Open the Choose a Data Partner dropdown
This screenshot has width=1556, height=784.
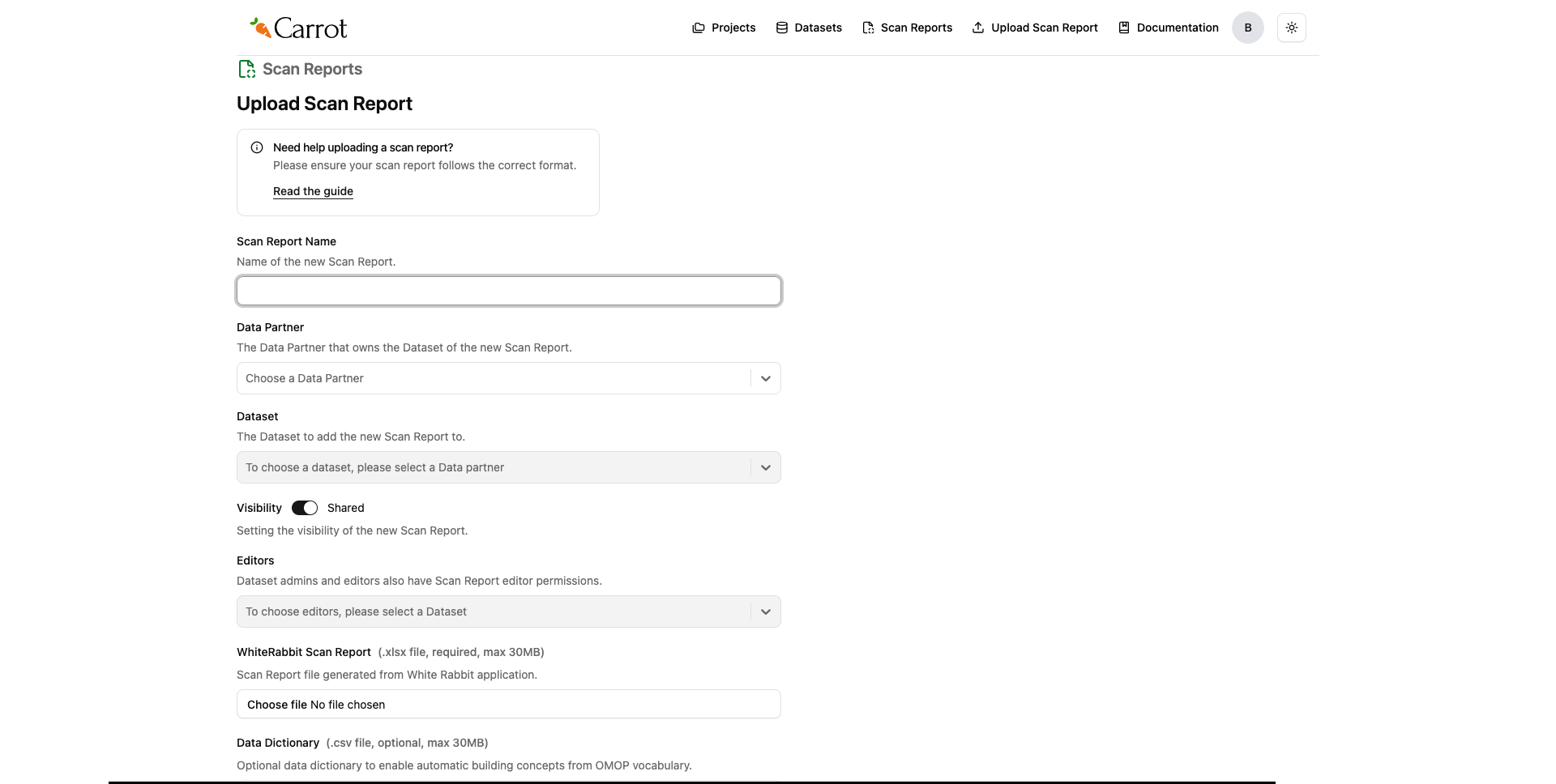[508, 378]
